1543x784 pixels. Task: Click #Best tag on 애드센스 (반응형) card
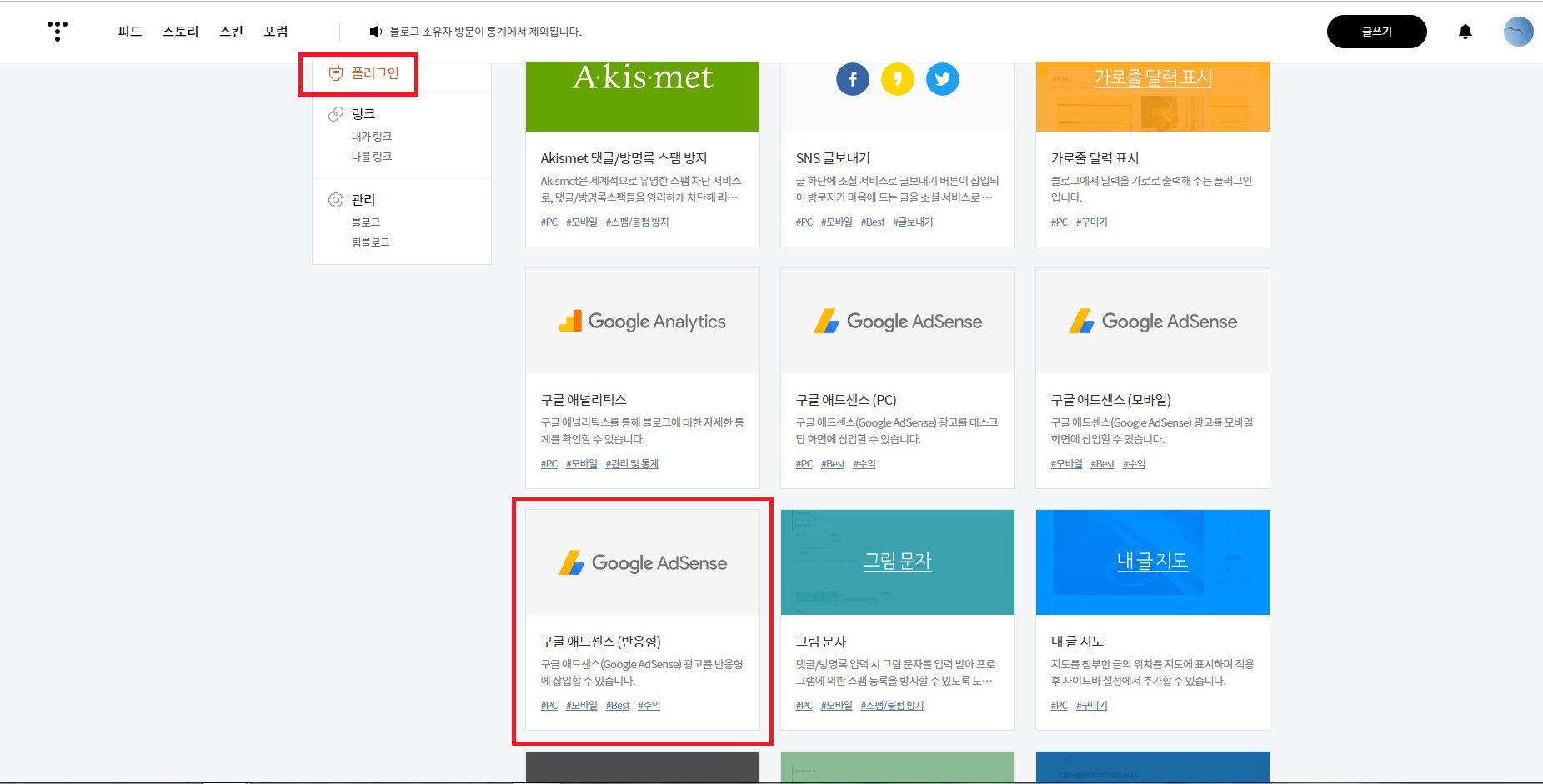point(618,706)
